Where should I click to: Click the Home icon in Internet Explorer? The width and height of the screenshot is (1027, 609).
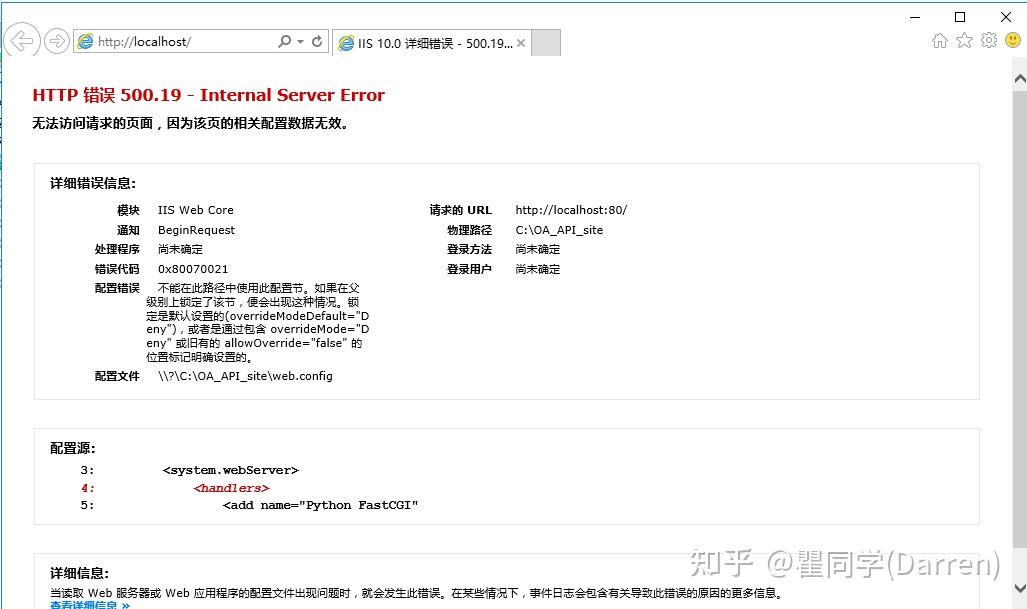(x=940, y=40)
